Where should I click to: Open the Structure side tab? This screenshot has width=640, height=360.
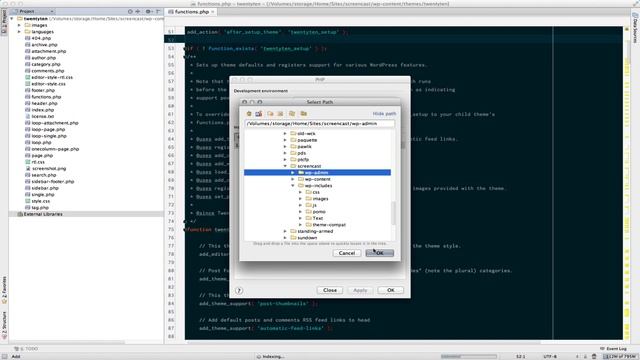click(x=4, y=325)
